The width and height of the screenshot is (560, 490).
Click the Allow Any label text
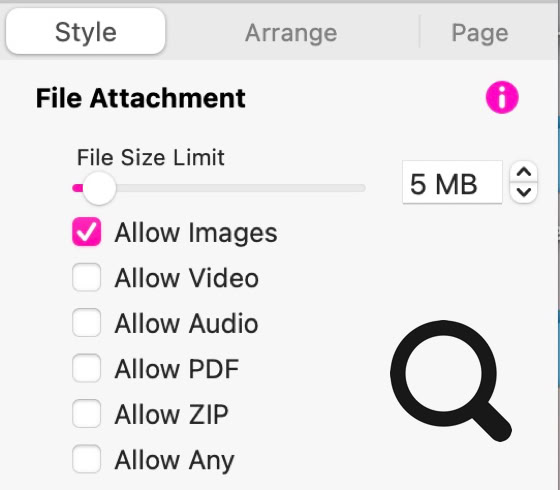pos(174,460)
